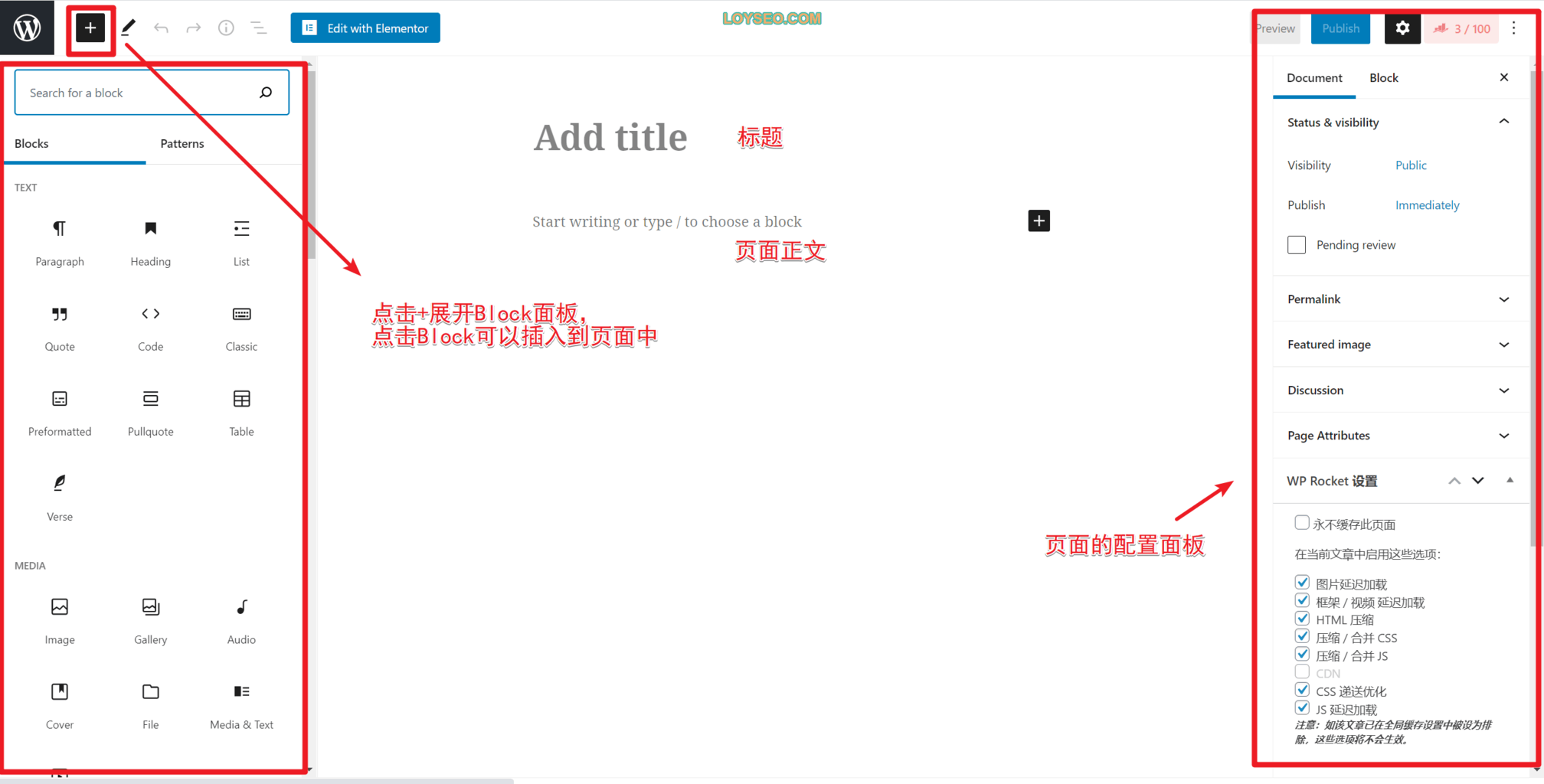
Task: Change publish time via Immediately link
Action: point(1427,205)
